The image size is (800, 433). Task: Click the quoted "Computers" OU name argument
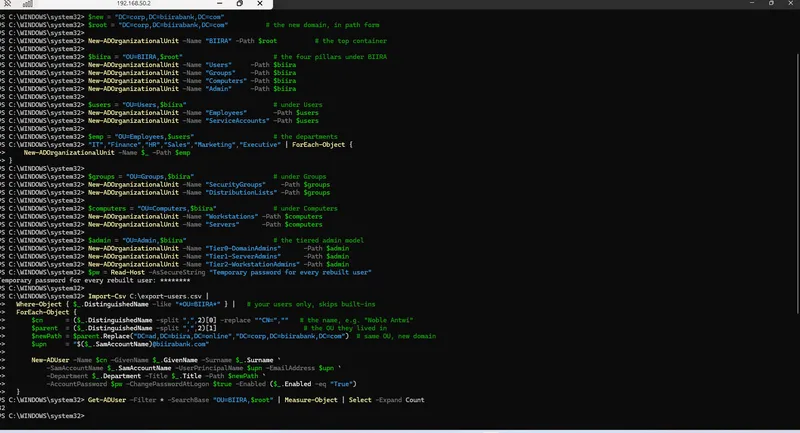(226, 81)
